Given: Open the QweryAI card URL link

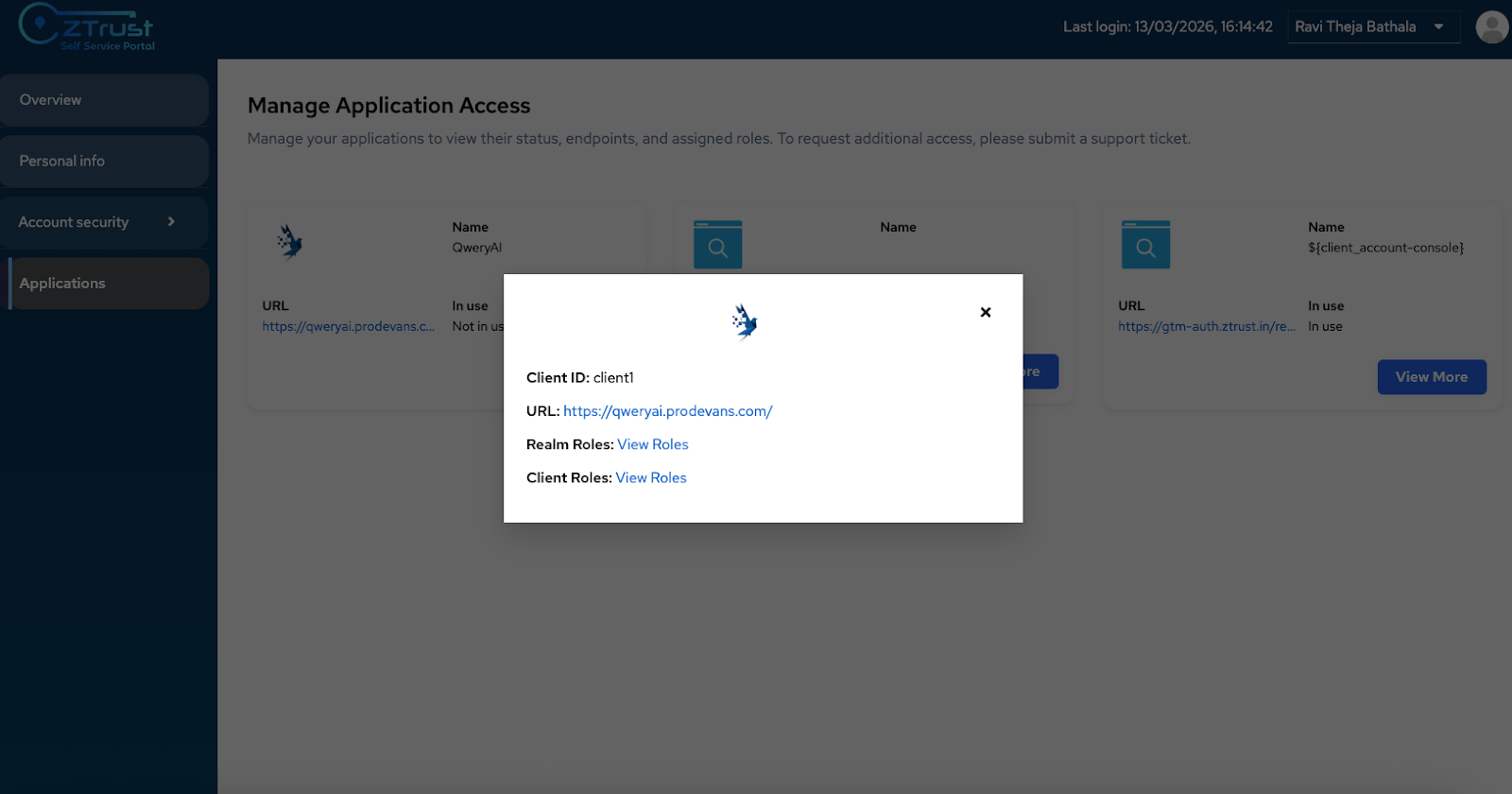Looking at the screenshot, I should coord(348,327).
